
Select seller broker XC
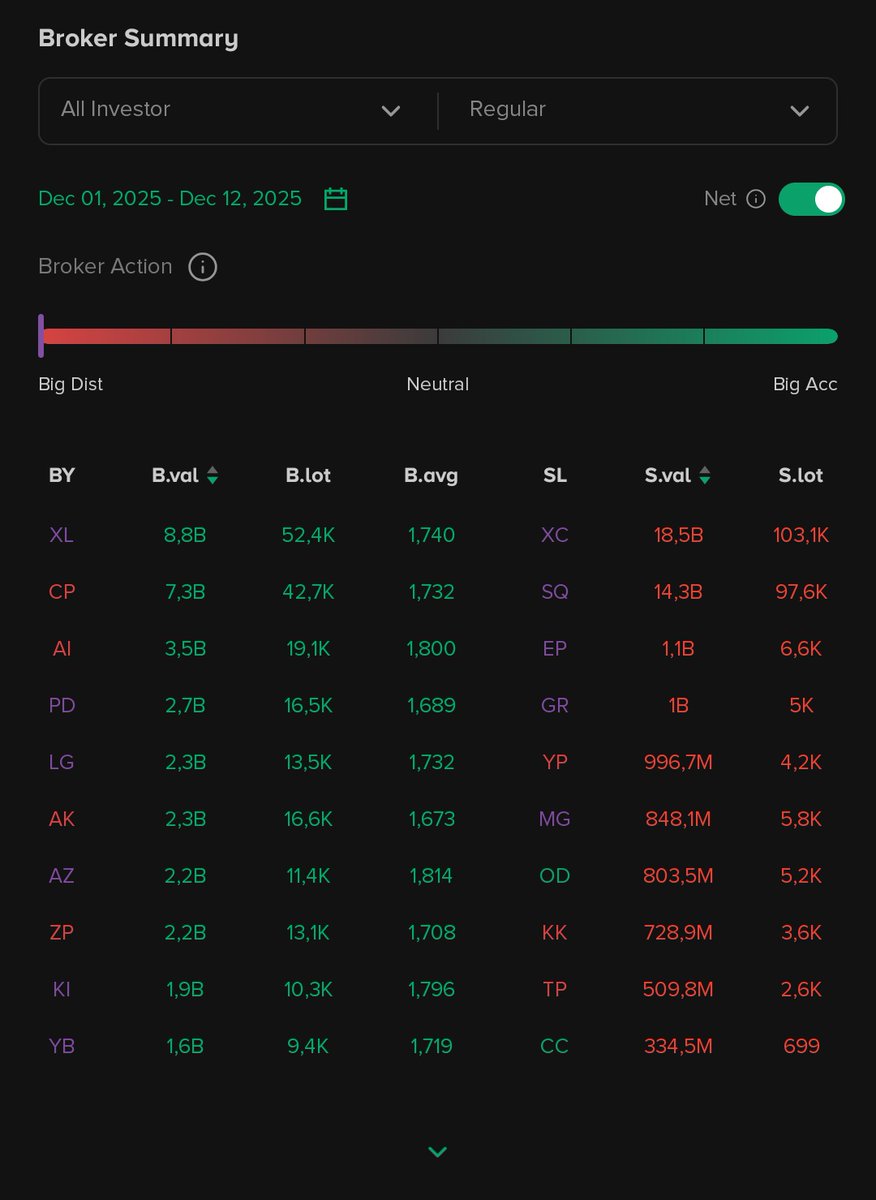pyautogui.click(x=555, y=535)
